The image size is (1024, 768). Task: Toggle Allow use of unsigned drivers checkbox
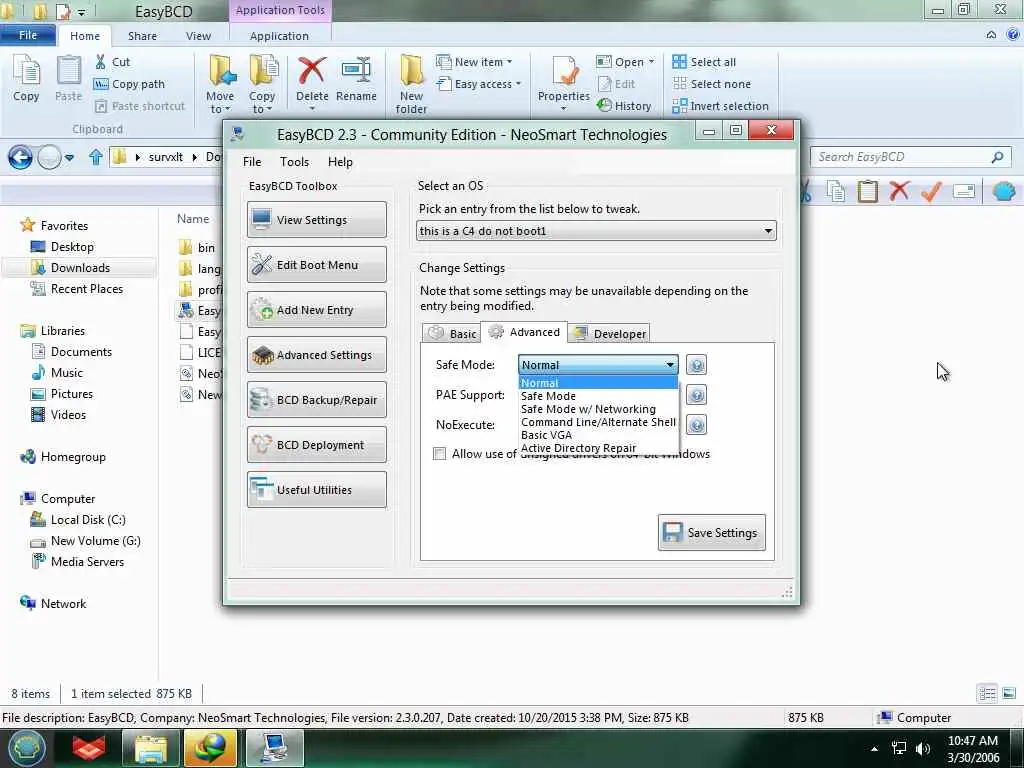point(440,454)
